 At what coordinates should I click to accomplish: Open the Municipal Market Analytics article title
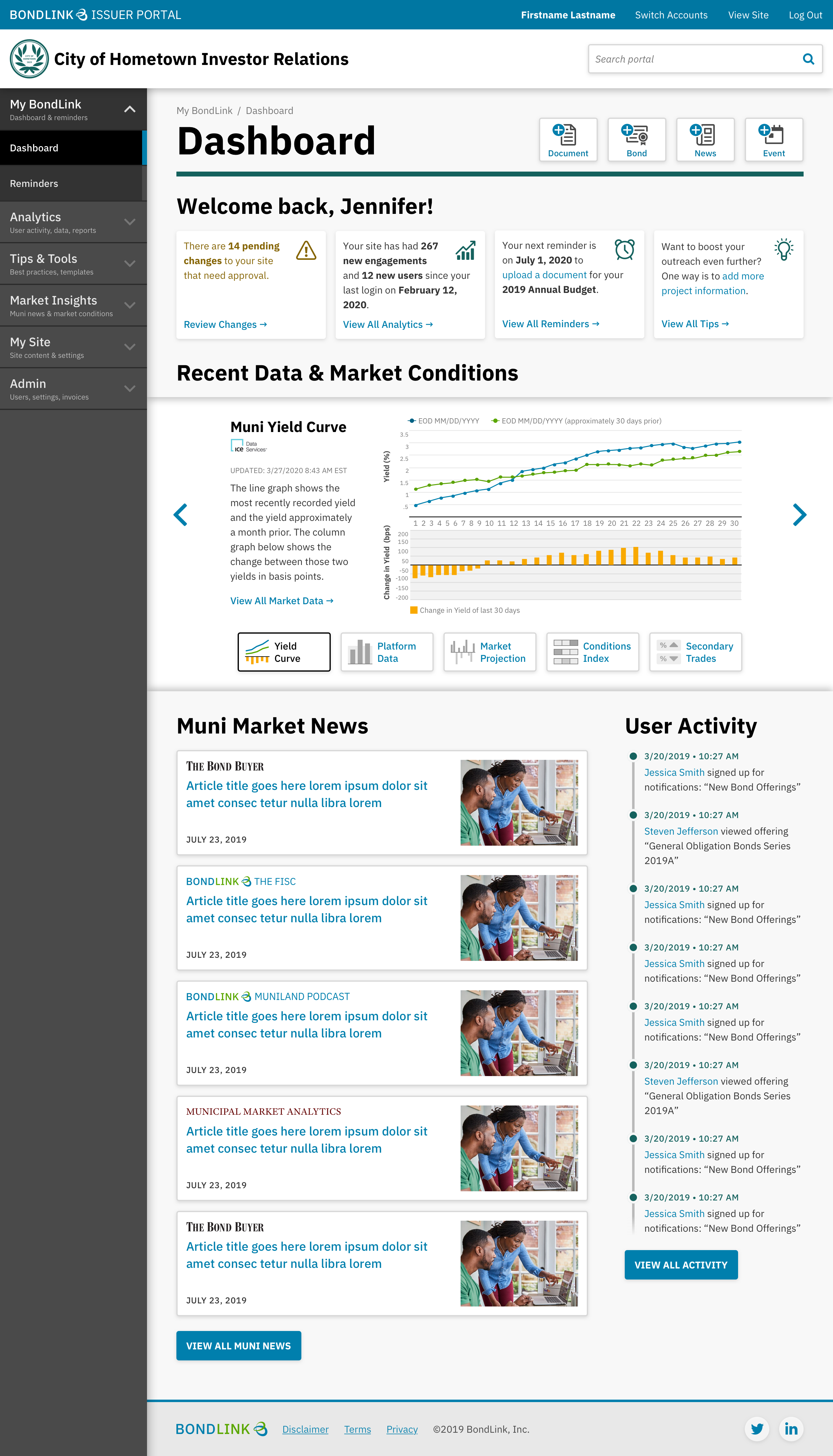[x=307, y=1139]
